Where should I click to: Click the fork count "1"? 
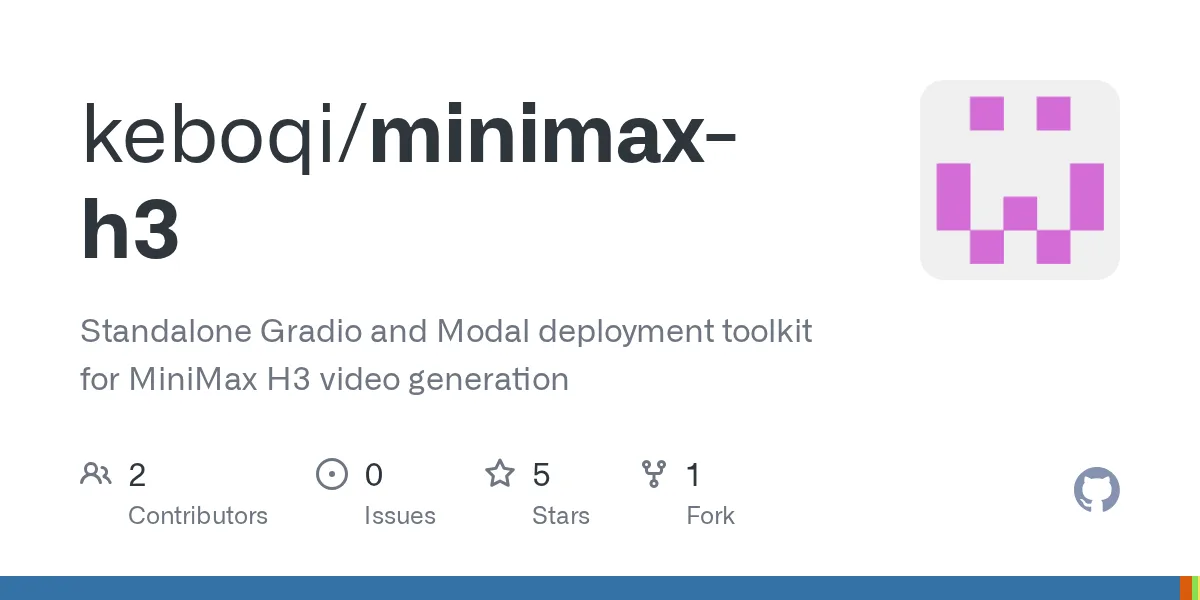tap(693, 475)
